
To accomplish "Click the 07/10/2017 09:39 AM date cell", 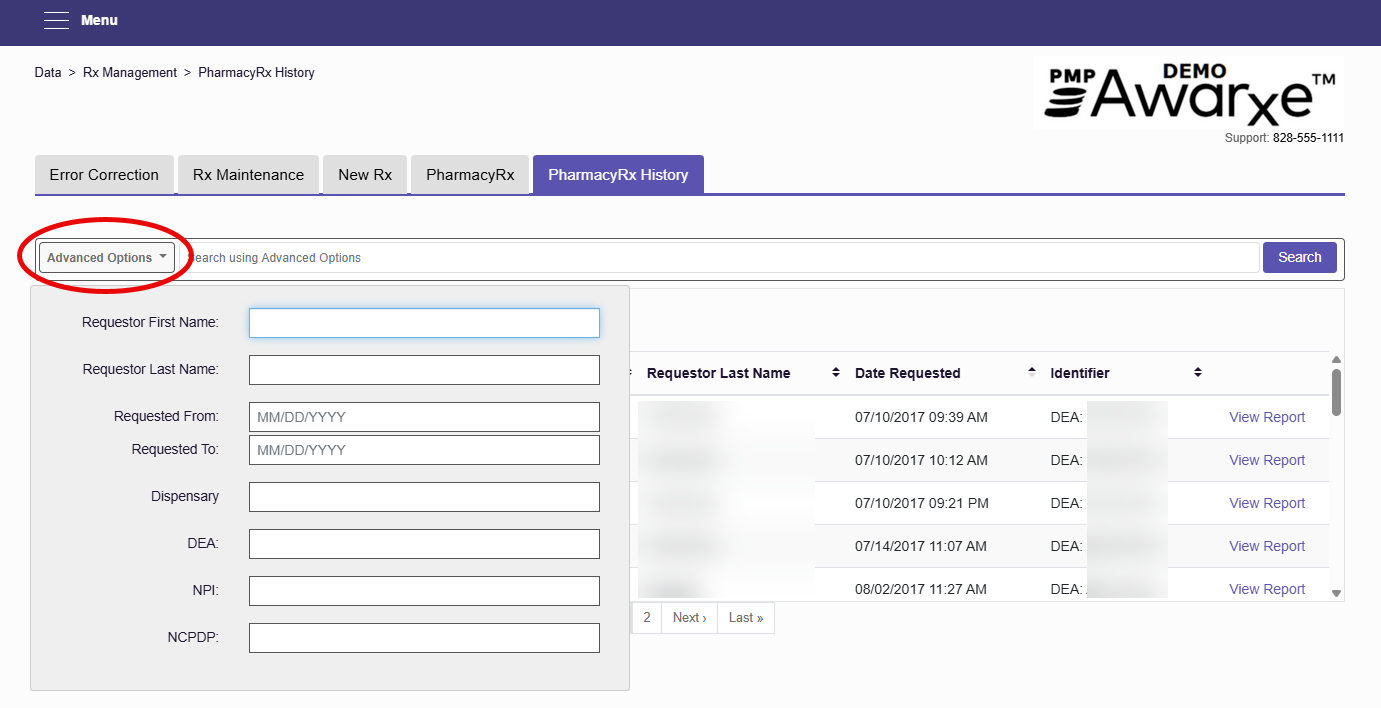I will coord(921,417).
